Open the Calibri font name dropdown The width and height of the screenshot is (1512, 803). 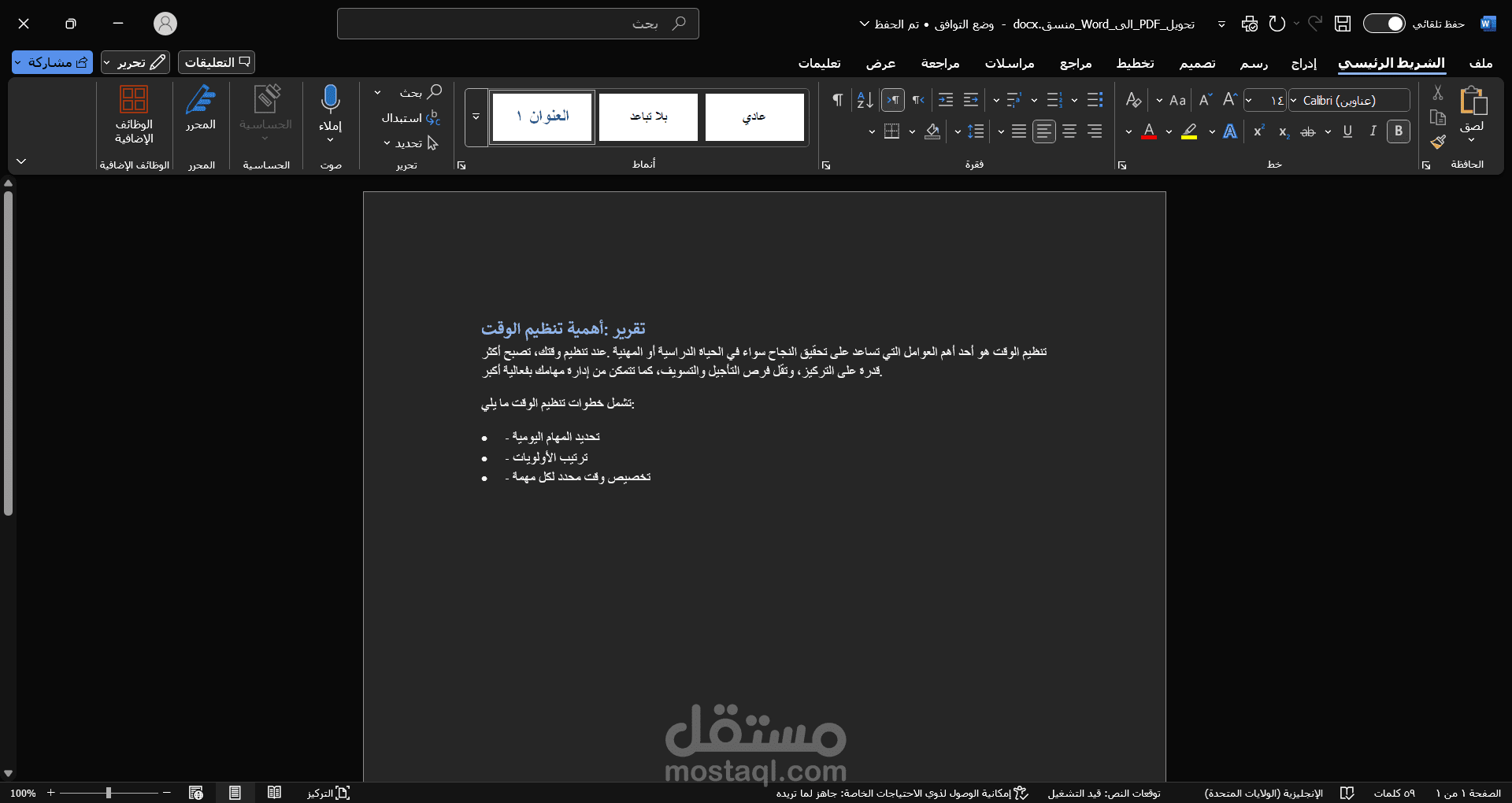point(1293,100)
